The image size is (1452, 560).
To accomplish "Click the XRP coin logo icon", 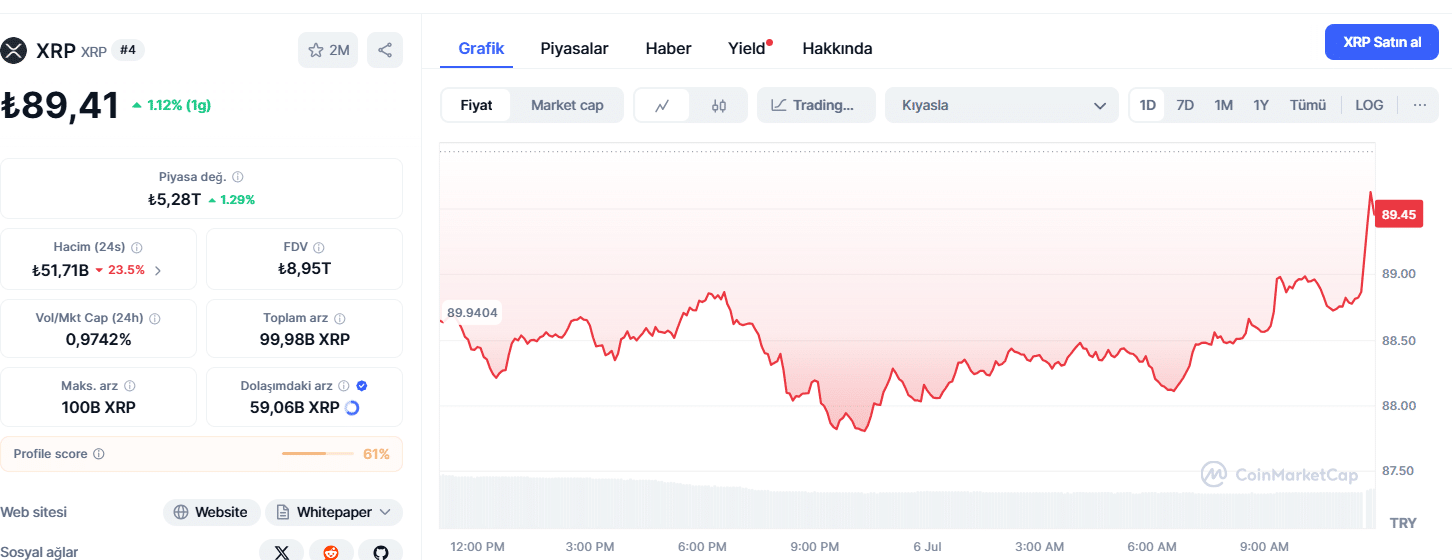I will (13, 50).
